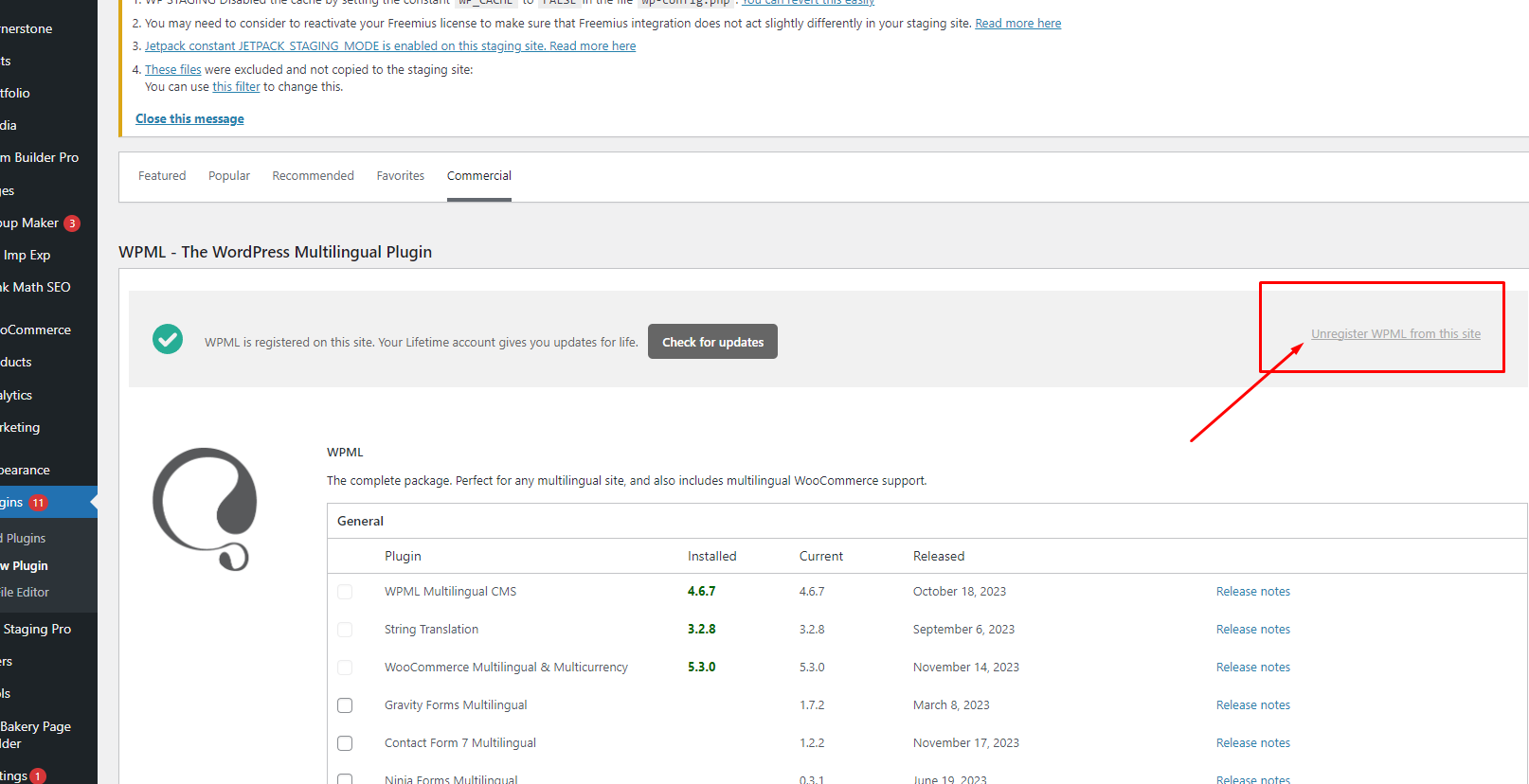Switch to the Featured tab
The width and height of the screenshot is (1529, 784).
click(162, 176)
